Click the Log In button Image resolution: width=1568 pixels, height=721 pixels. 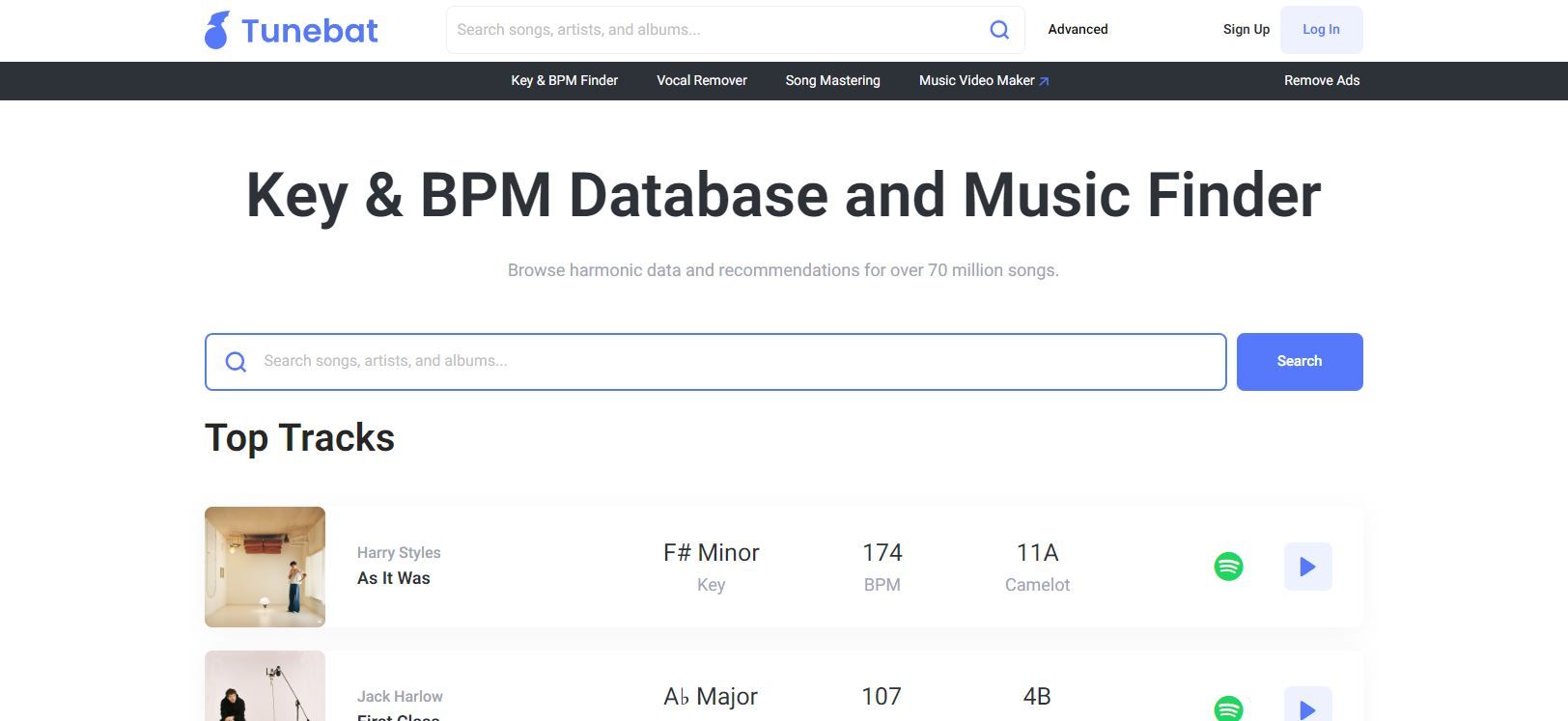coord(1321,30)
